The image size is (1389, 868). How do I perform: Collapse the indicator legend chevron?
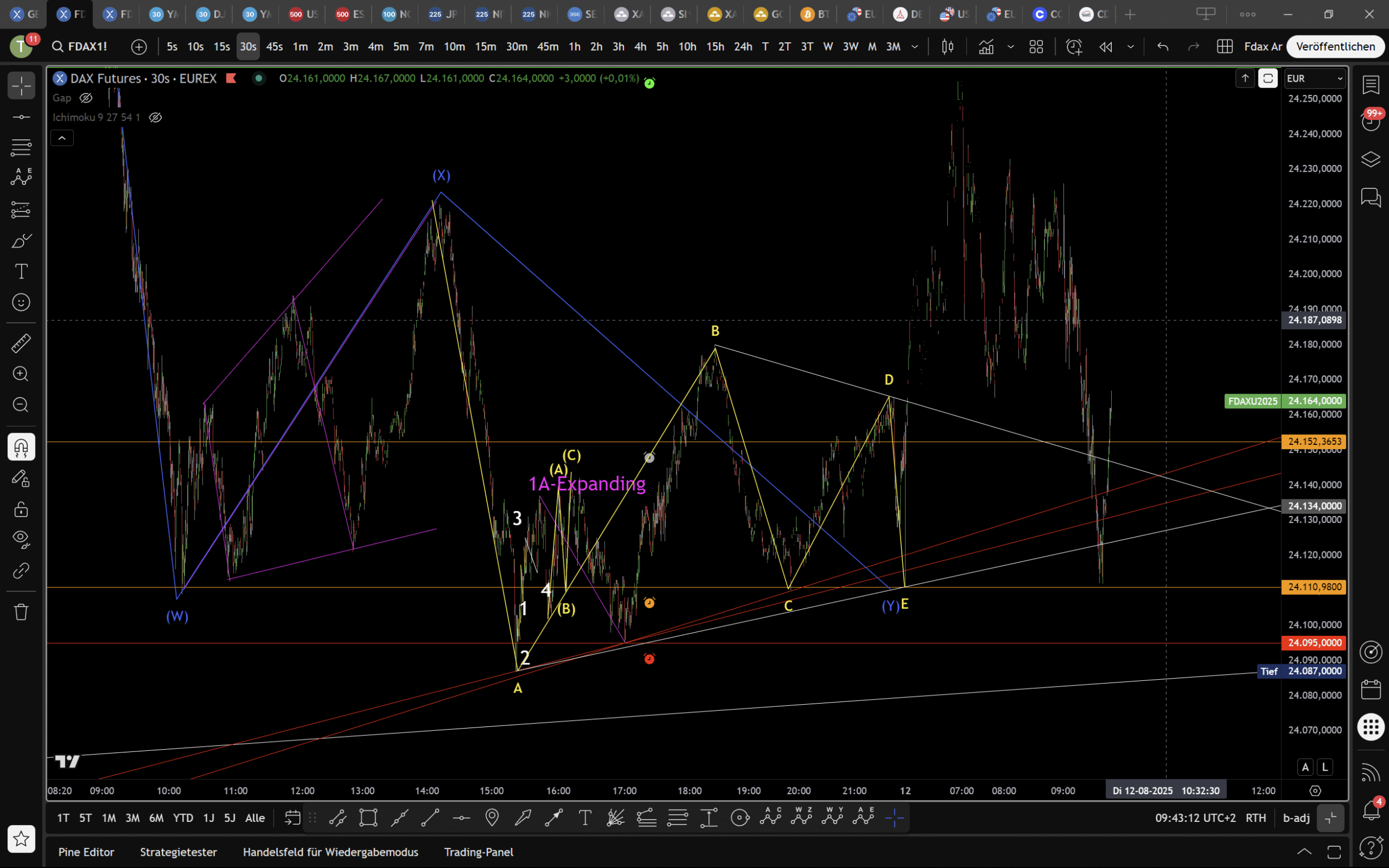click(x=62, y=138)
